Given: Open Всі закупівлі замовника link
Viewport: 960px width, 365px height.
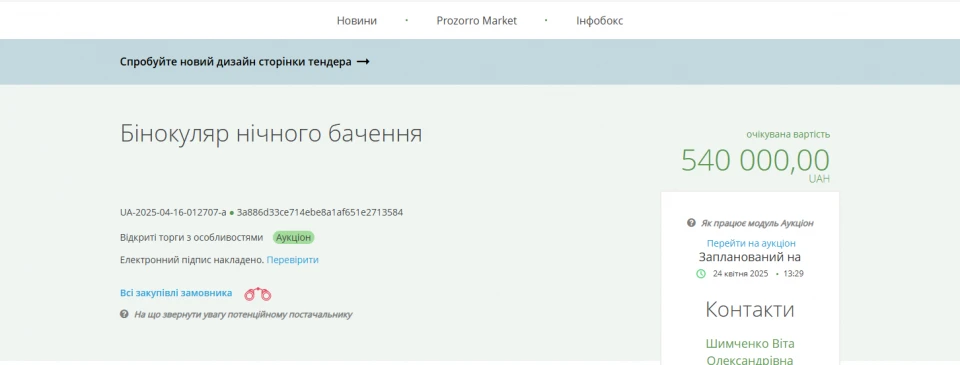Looking at the screenshot, I should click(176, 293).
